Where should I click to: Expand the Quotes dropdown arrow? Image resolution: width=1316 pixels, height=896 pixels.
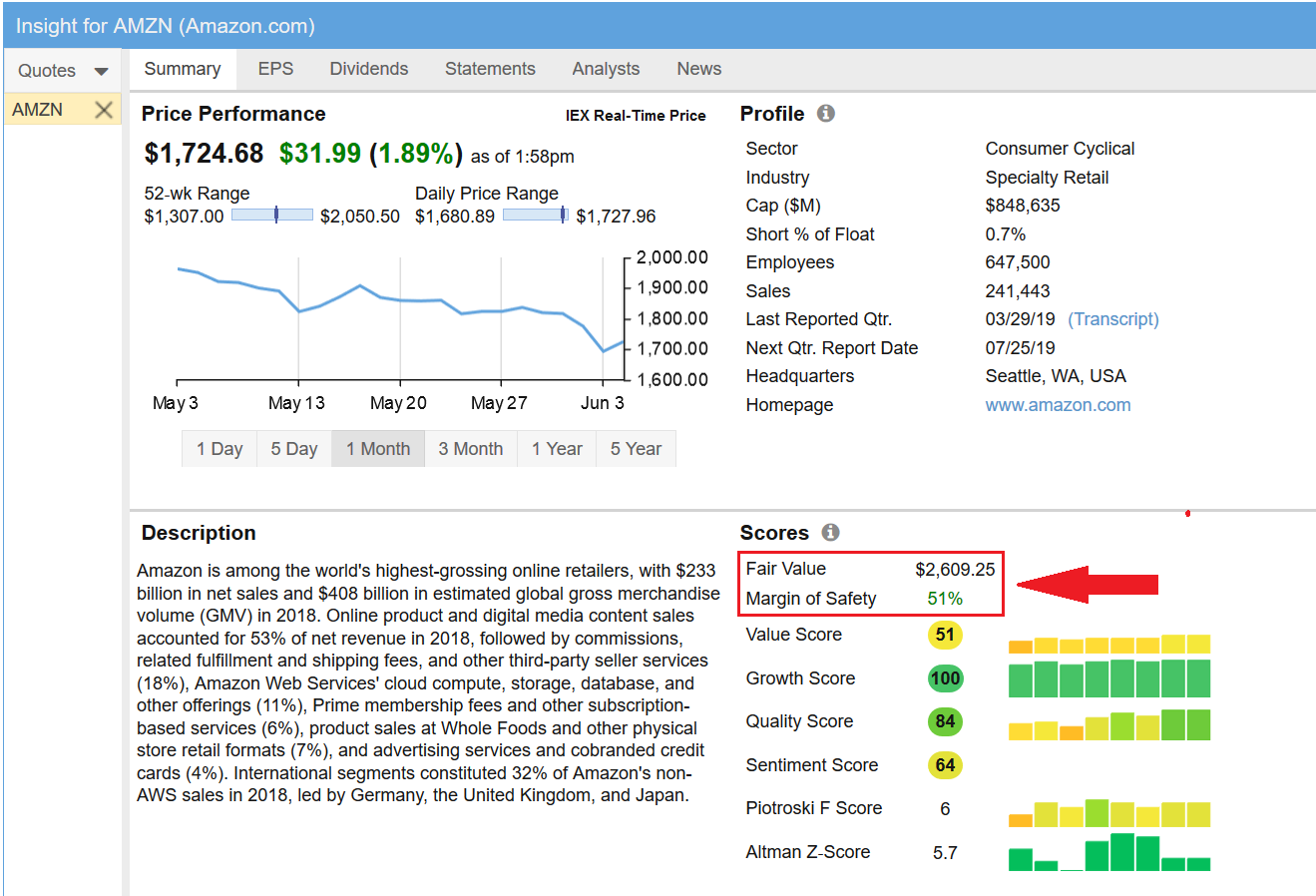(101, 71)
